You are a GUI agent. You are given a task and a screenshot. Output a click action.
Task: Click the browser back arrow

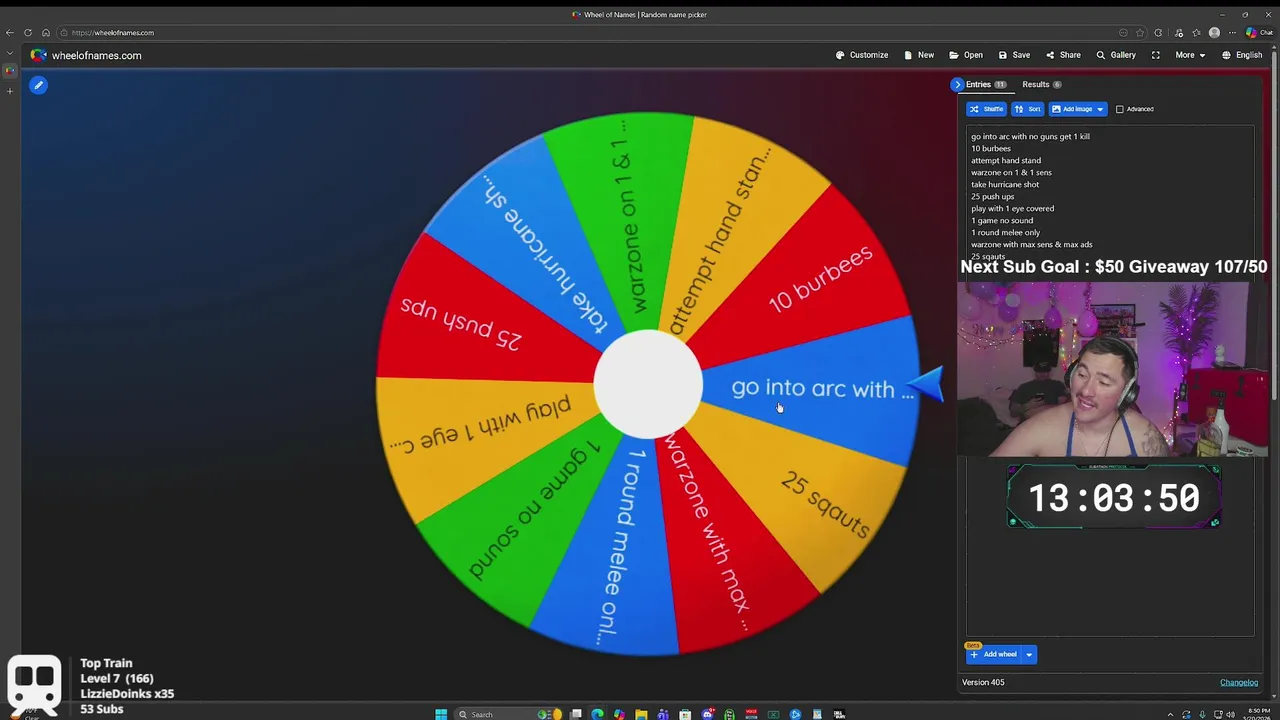coord(10,33)
